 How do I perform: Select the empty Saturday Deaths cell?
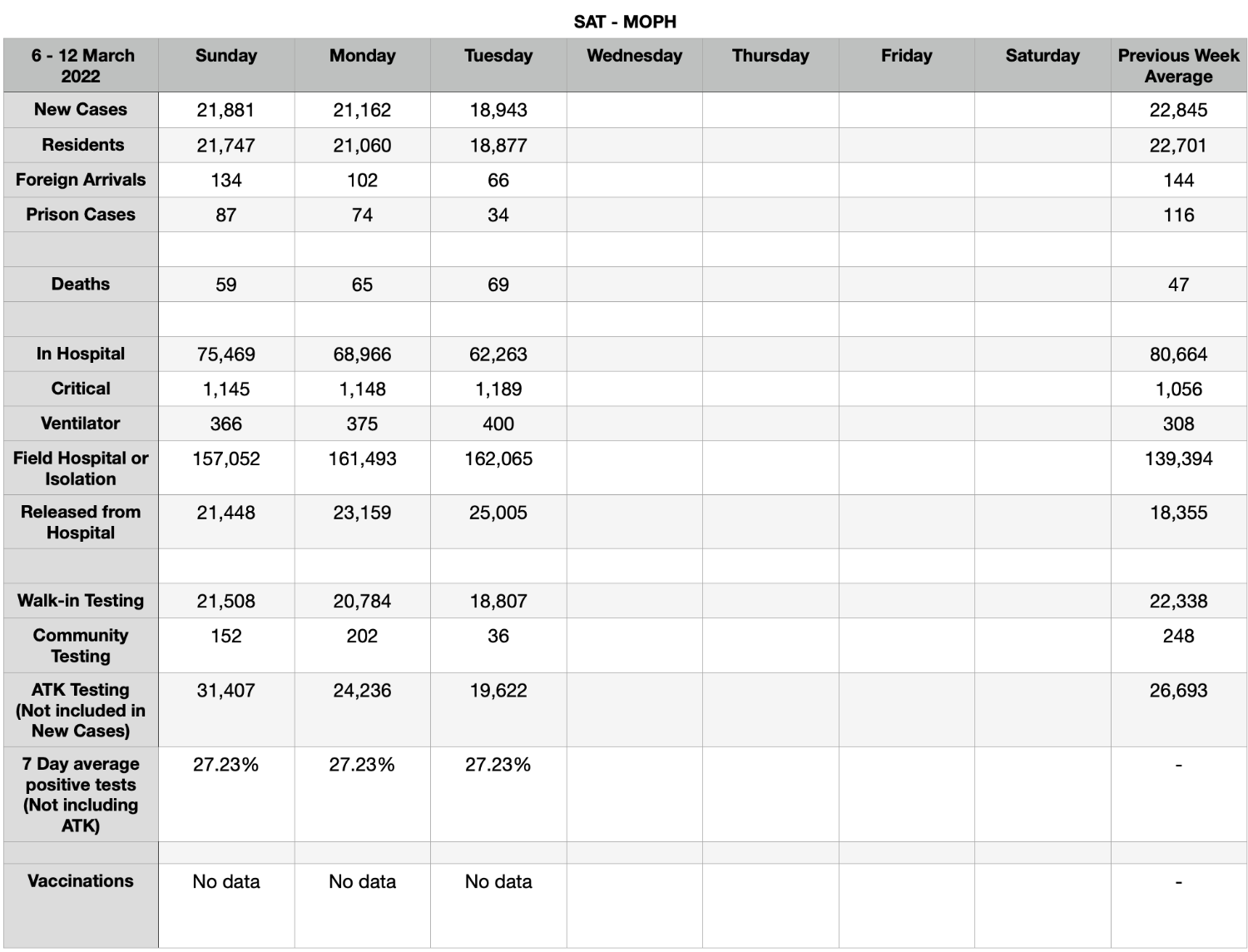1042,285
